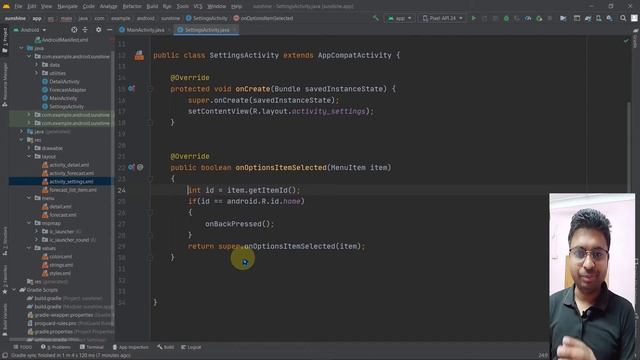
Task: Click fold marker beside line 15 onCreate
Action: 150,89
